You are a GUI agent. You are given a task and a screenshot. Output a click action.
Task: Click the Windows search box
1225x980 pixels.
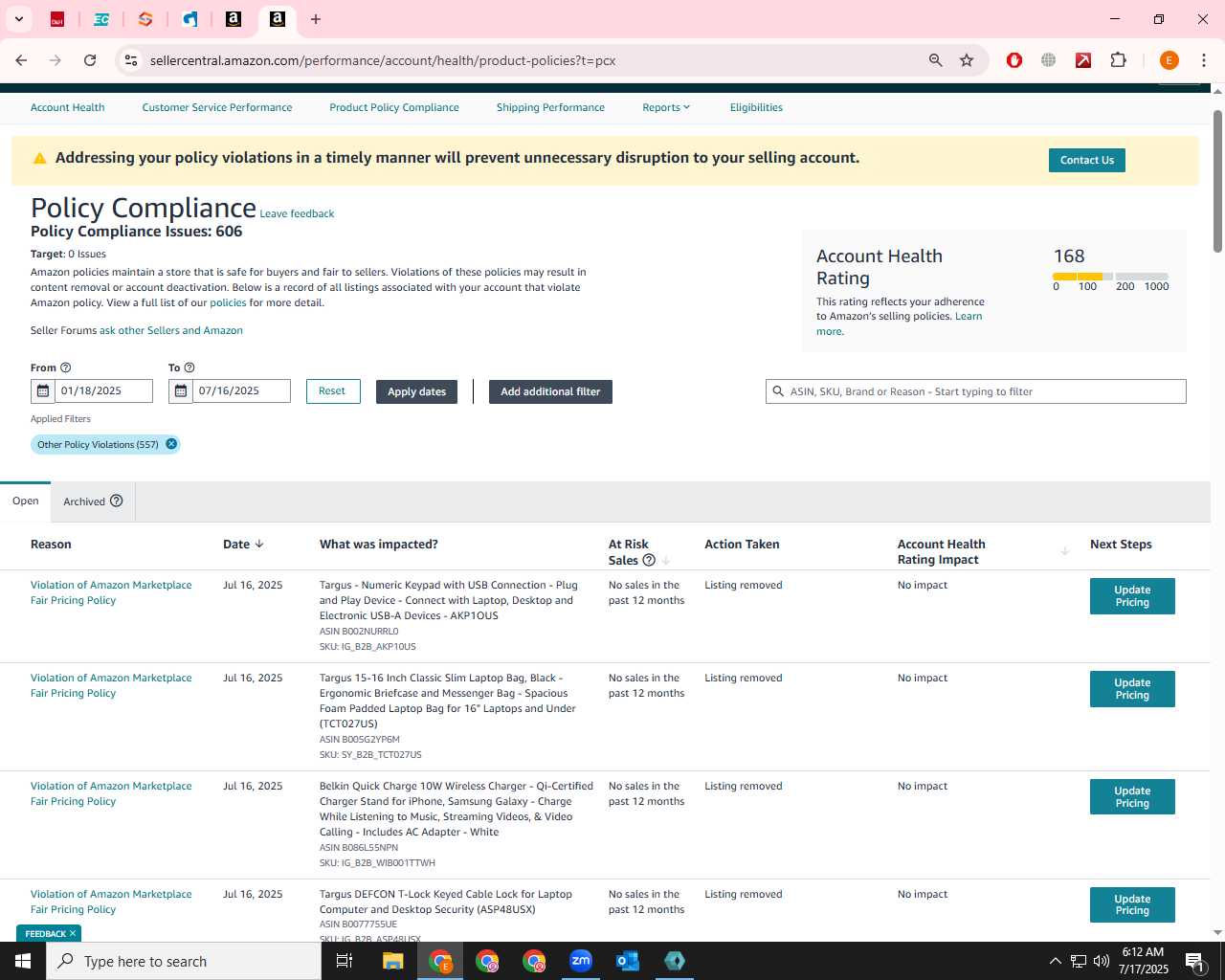click(184, 961)
